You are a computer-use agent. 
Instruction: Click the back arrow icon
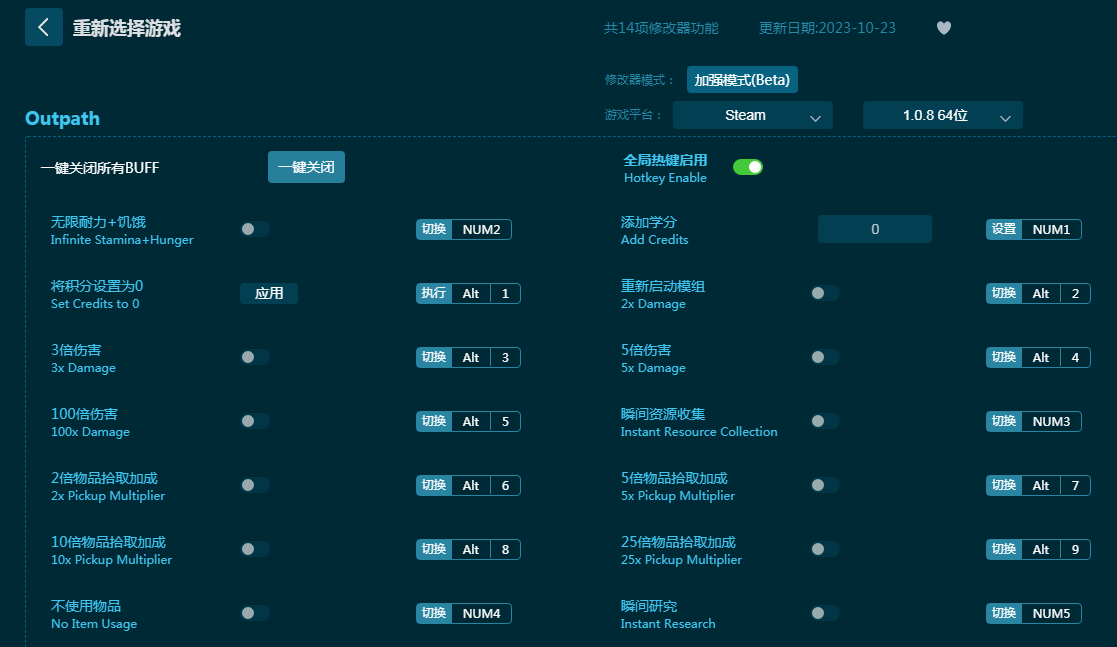43,27
